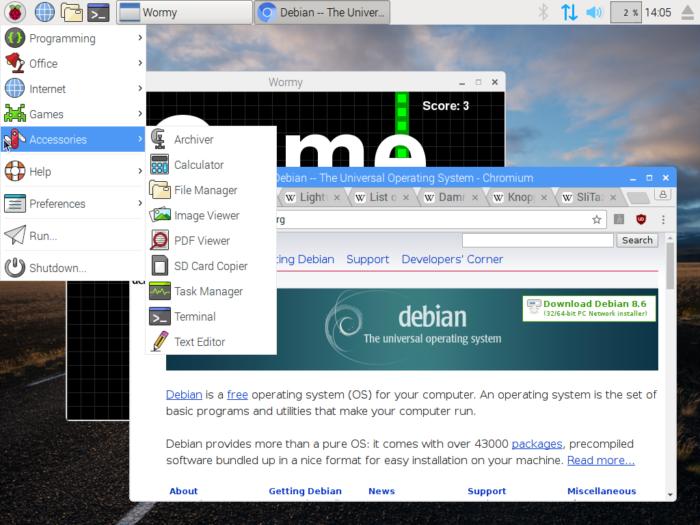700x525 pixels.
Task: Open the Raspberry Pi main menu button
Action: point(15,12)
